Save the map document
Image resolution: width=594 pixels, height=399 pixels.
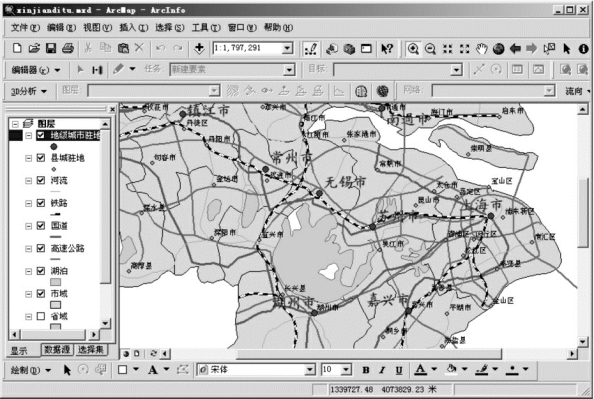pos(51,48)
